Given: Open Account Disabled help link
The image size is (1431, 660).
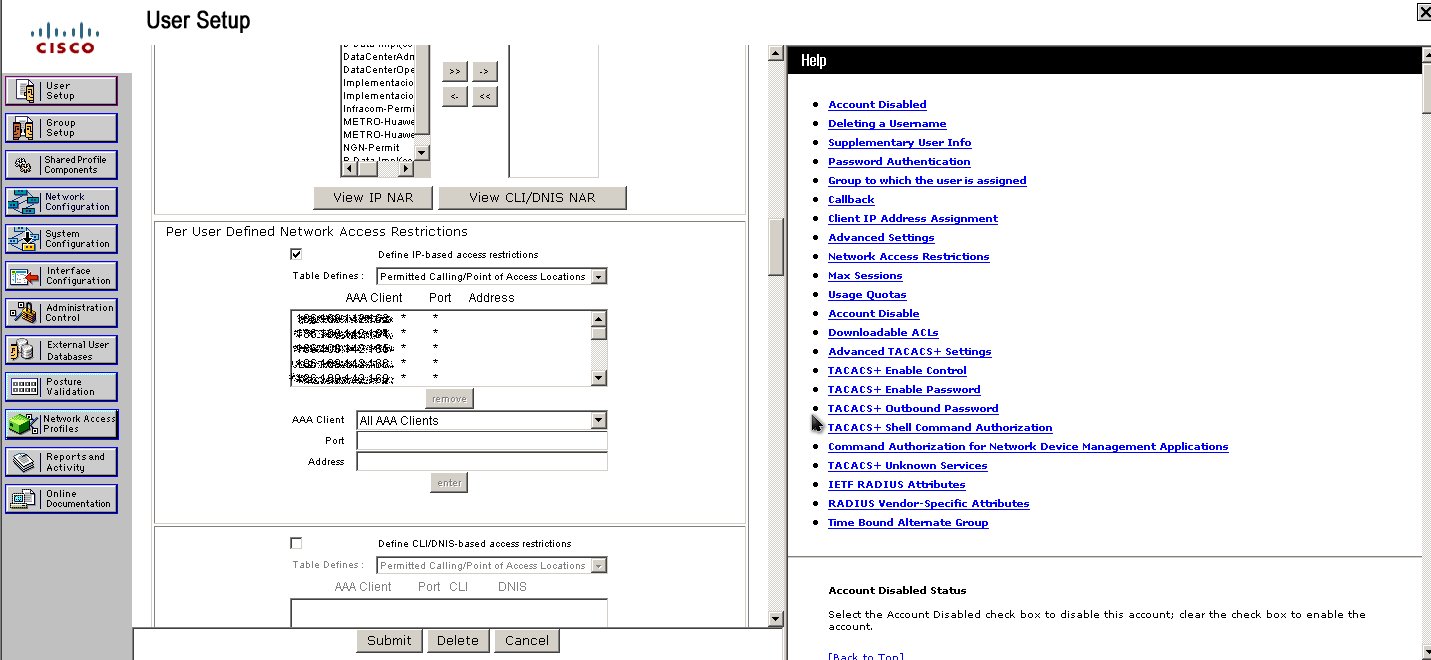Looking at the screenshot, I should (x=877, y=104).
